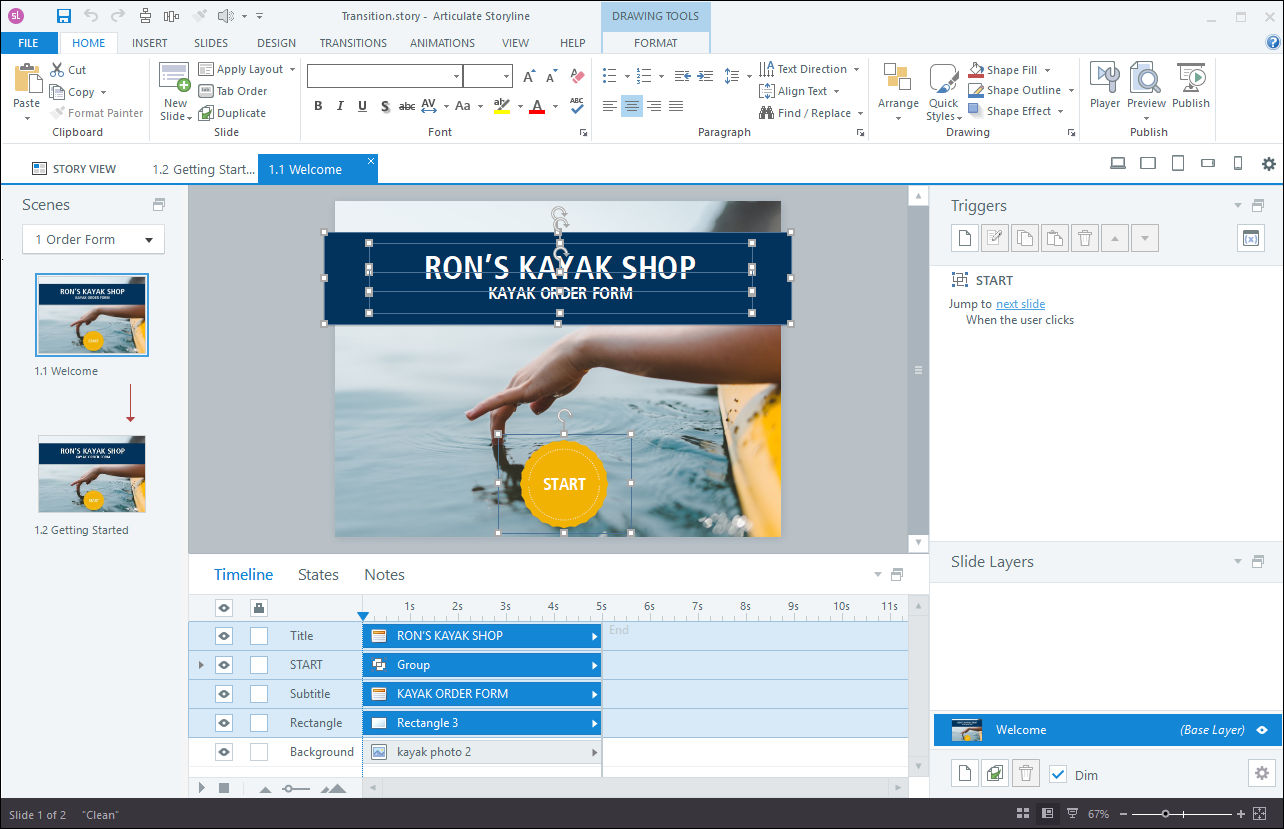Switch to the States tab
The image size is (1284, 829).
[x=318, y=574]
